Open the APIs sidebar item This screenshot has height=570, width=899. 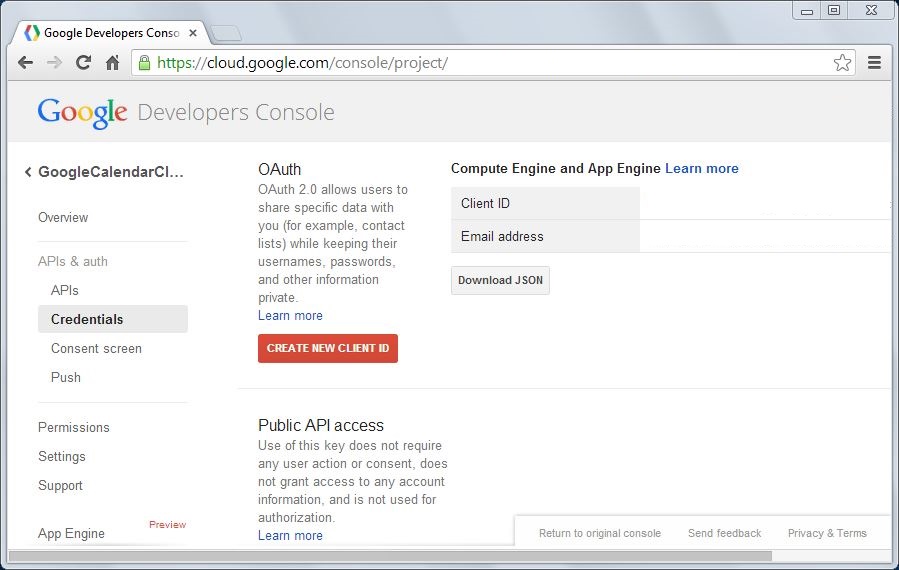pos(65,290)
